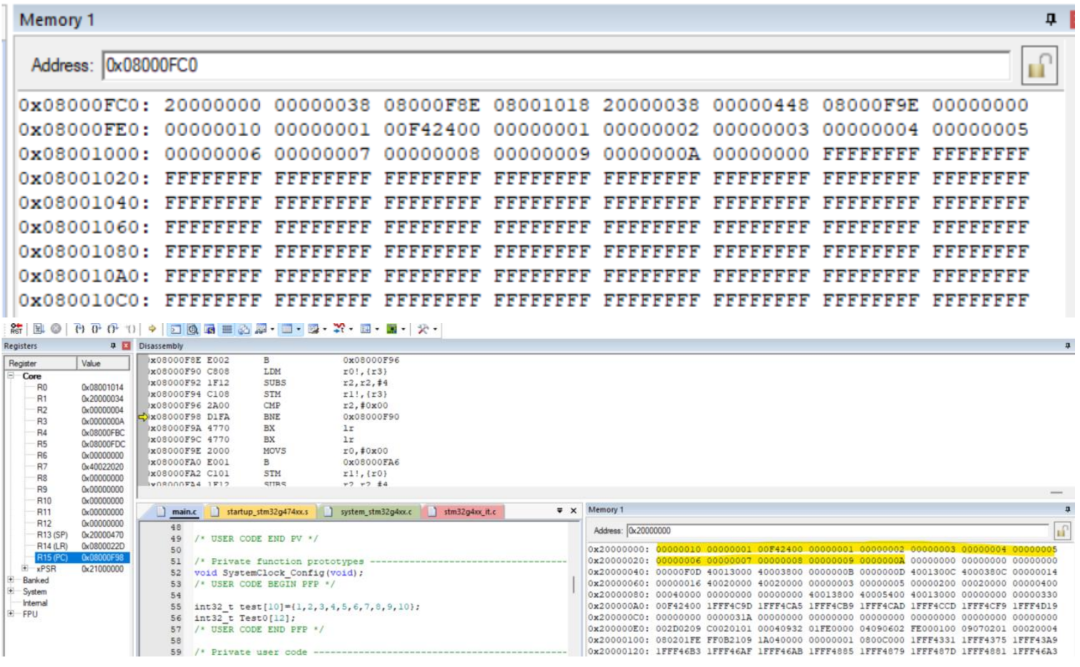The image size is (1080, 667).
Task: Open the Memory Windows dropdown arrow
Action: pyautogui.click(x=298, y=329)
